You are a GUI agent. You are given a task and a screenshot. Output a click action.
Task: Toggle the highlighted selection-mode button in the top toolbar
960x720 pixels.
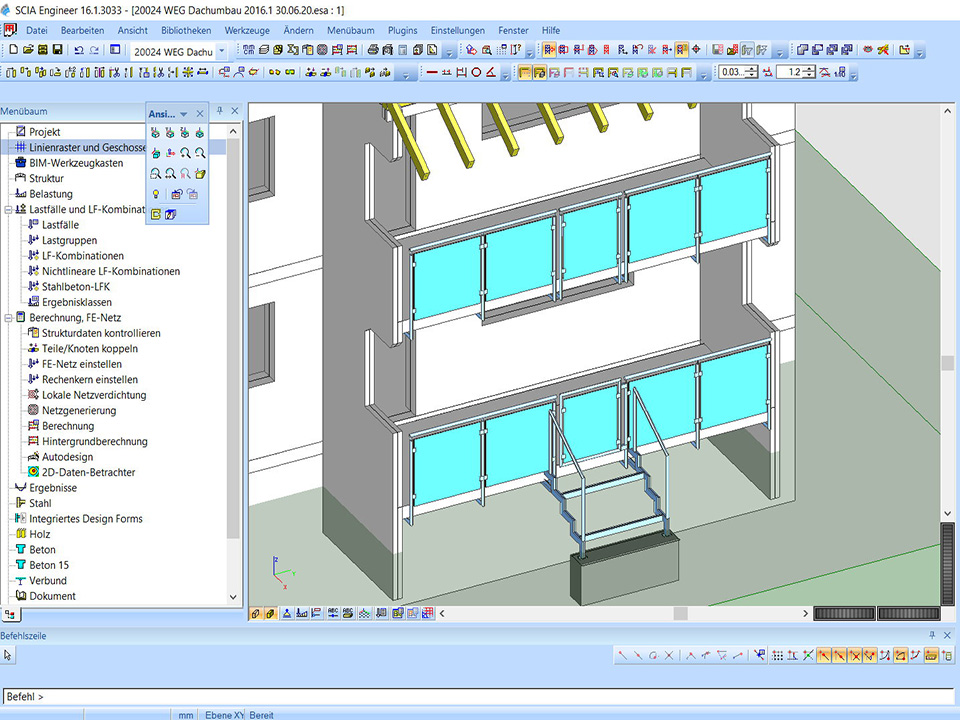(550, 50)
